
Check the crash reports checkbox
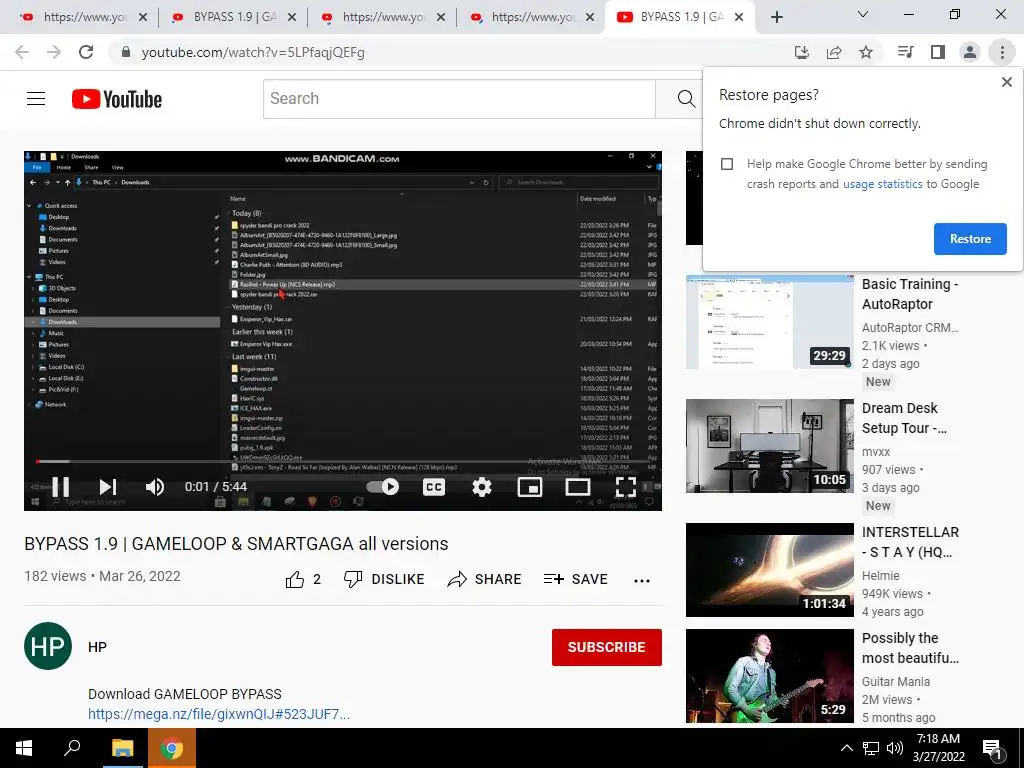pos(727,164)
